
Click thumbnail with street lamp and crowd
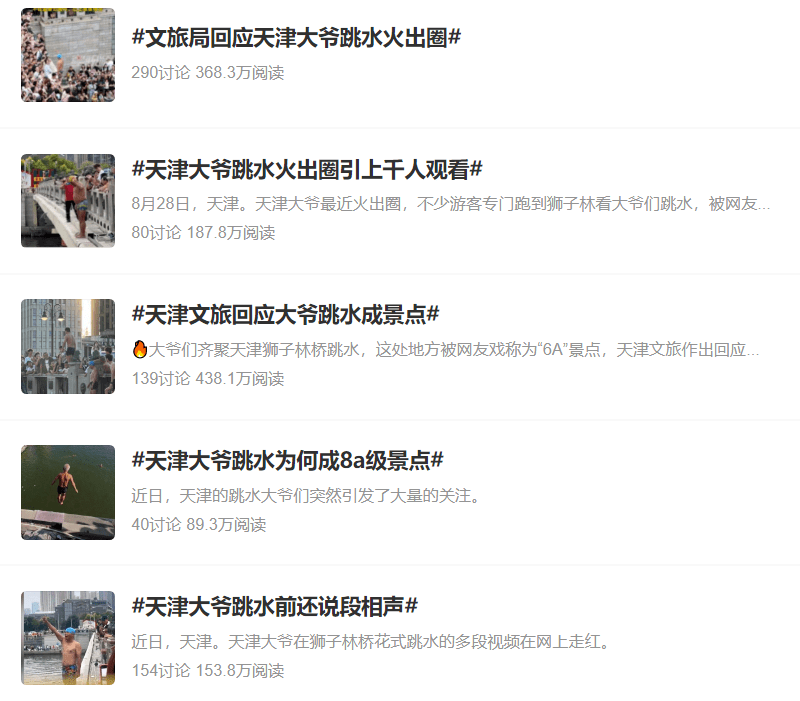coord(68,346)
